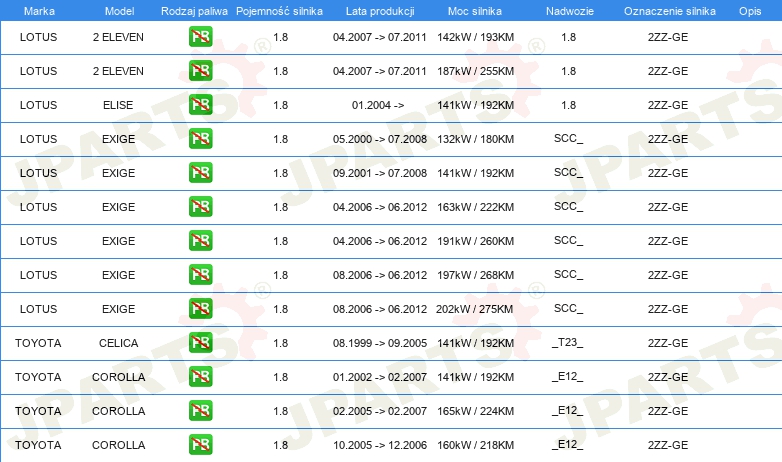The width and height of the screenshot is (782, 462).
Task: Click the fuel icon in the EXIGE 132kW row
Action: [200, 138]
